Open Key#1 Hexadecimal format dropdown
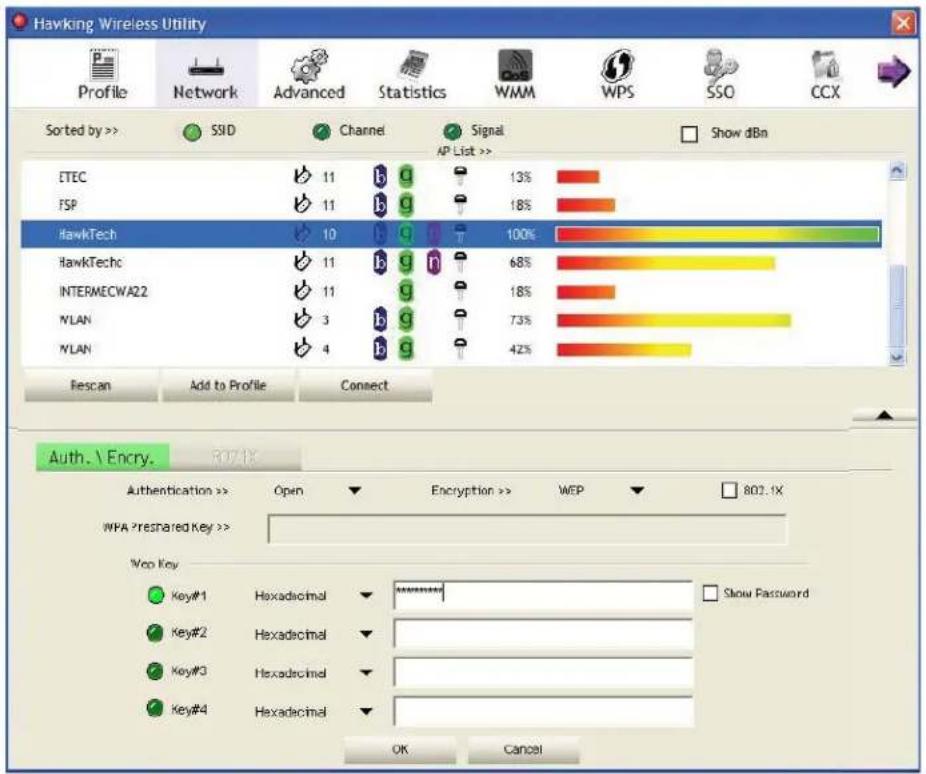Viewport: 926px width, 774px height. tap(366, 596)
